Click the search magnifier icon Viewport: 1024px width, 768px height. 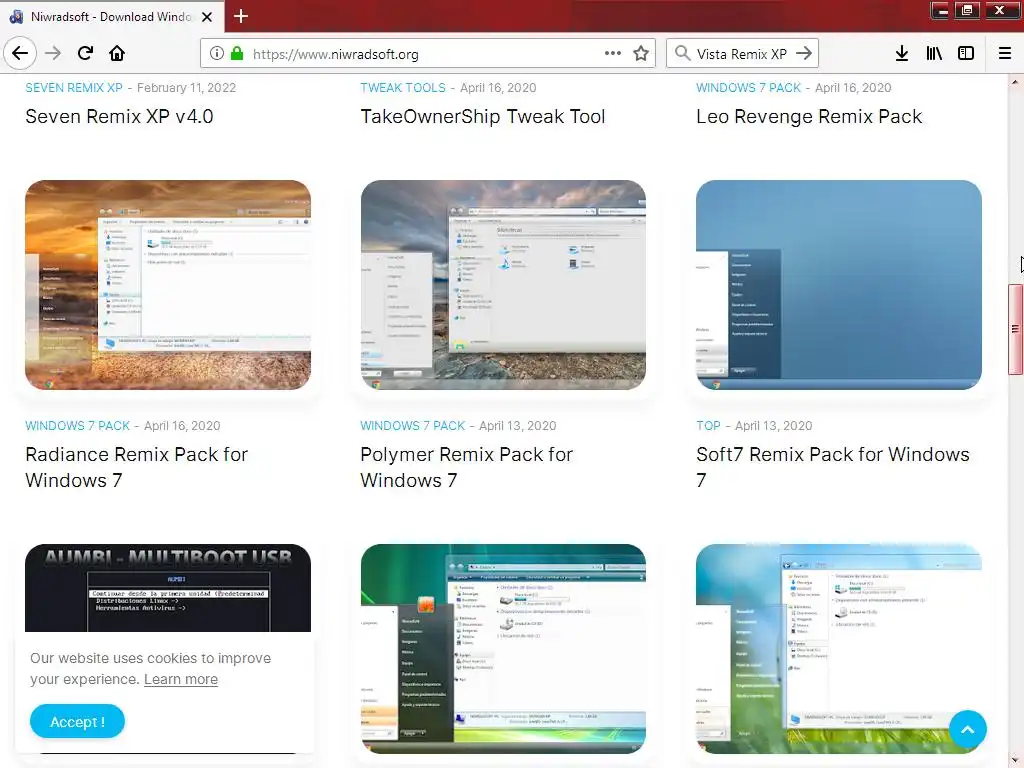click(682, 54)
